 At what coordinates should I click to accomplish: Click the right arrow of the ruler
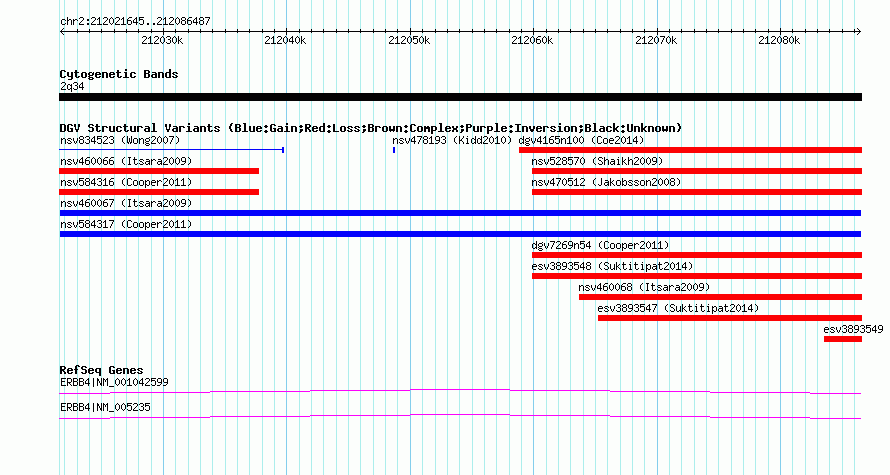pos(858,32)
